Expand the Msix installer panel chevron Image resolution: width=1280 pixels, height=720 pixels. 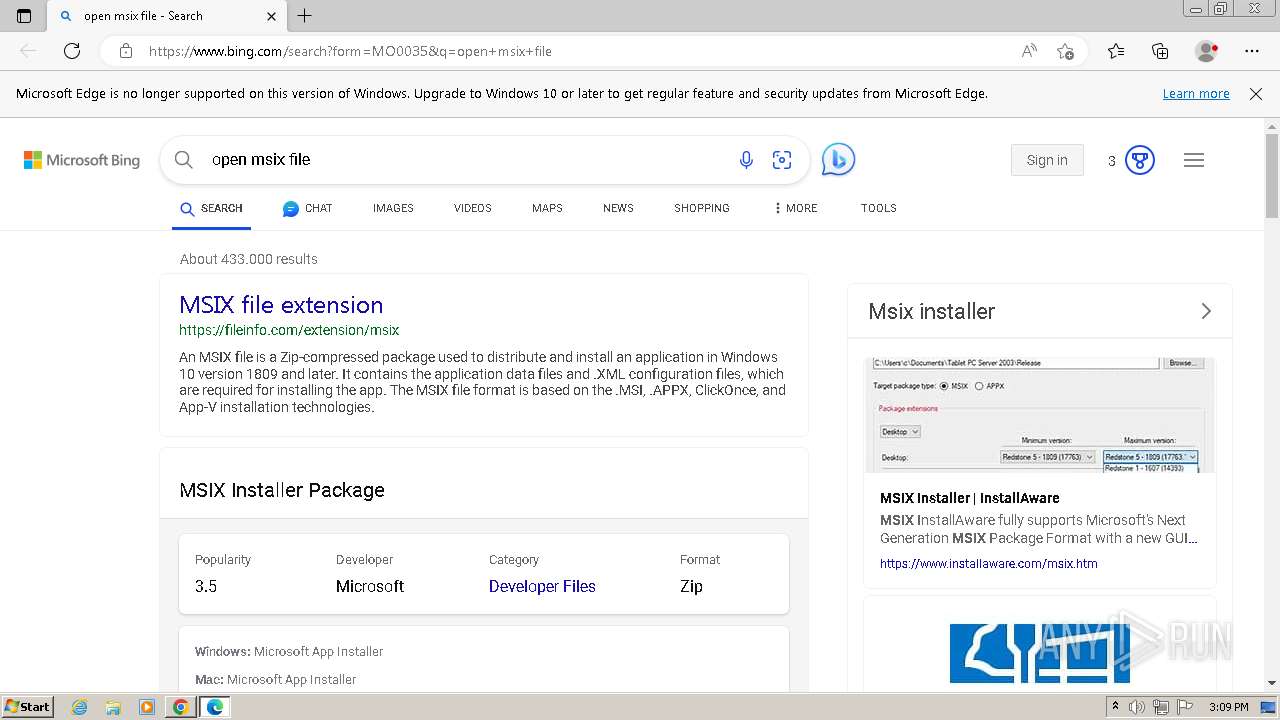point(1206,311)
